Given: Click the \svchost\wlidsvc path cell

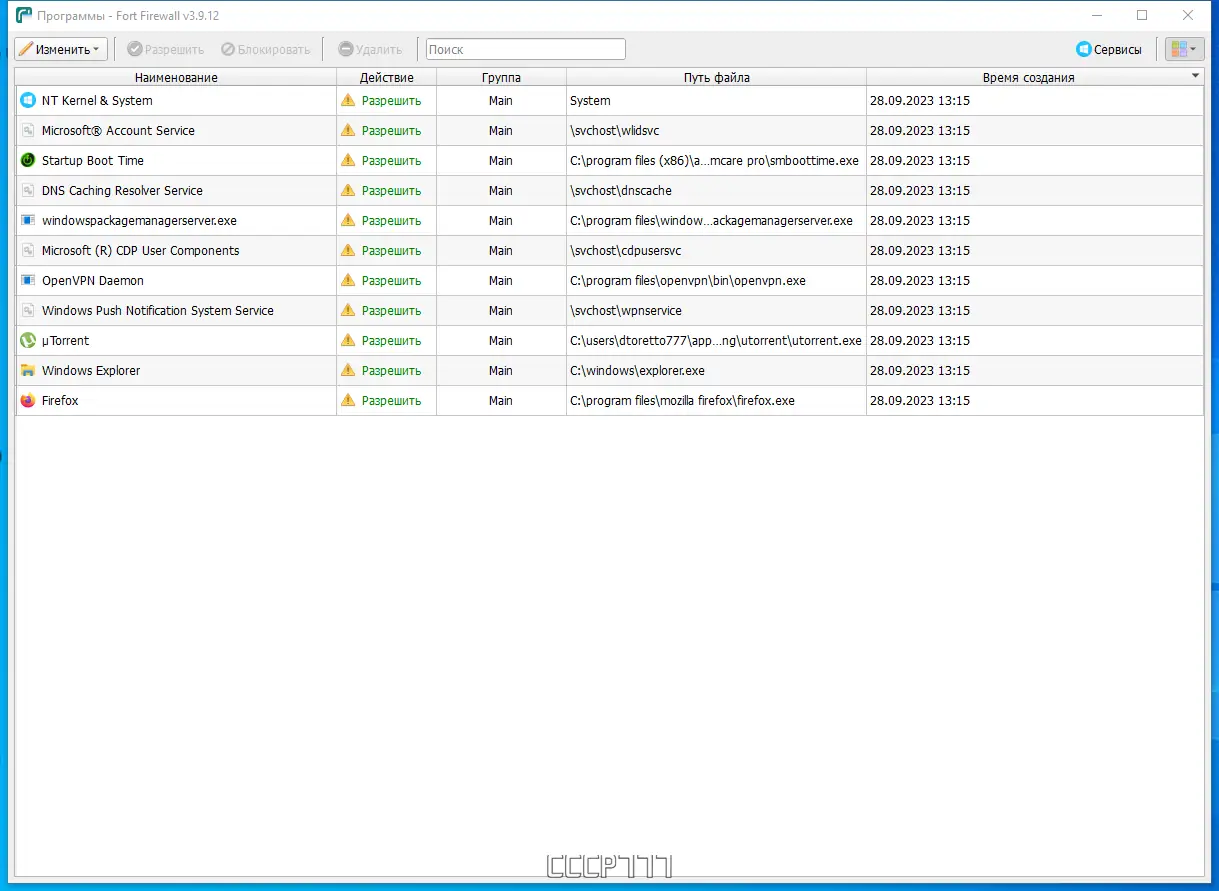Looking at the screenshot, I should [x=716, y=130].
